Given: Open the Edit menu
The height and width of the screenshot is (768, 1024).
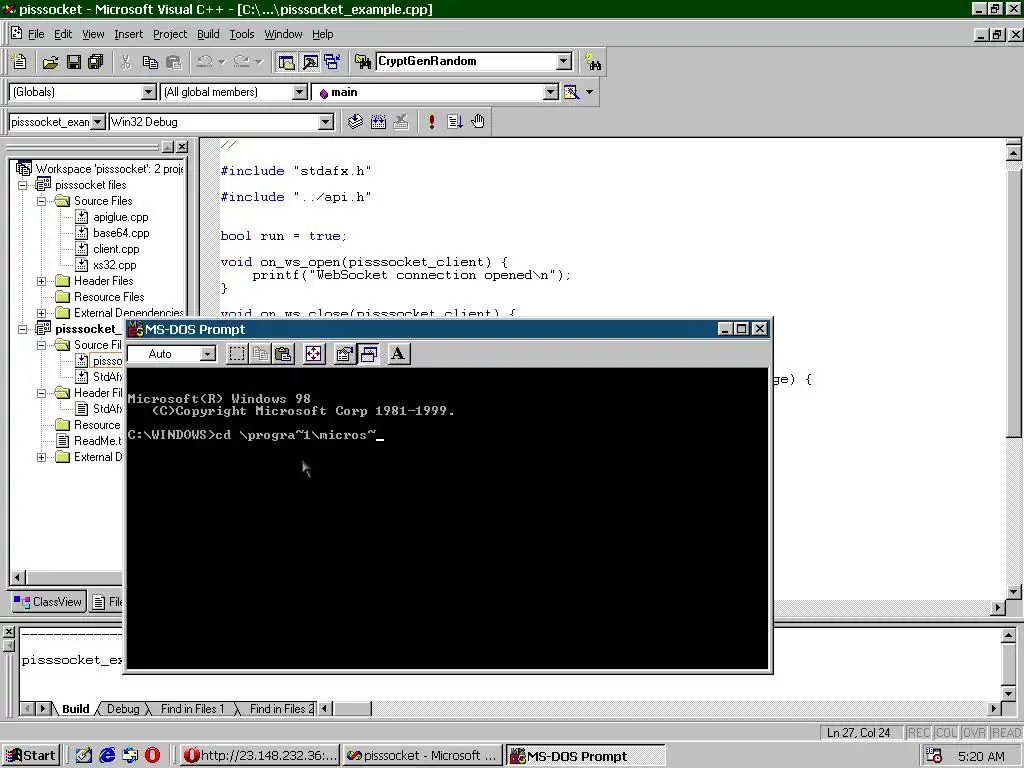Looking at the screenshot, I should pyautogui.click(x=63, y=34).
